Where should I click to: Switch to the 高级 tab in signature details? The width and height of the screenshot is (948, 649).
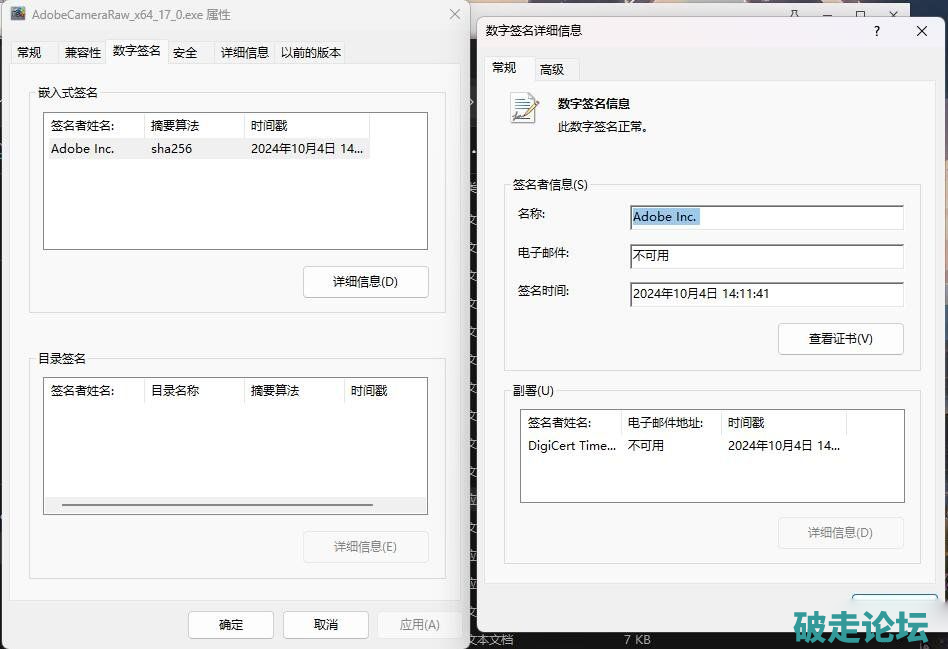552,69
